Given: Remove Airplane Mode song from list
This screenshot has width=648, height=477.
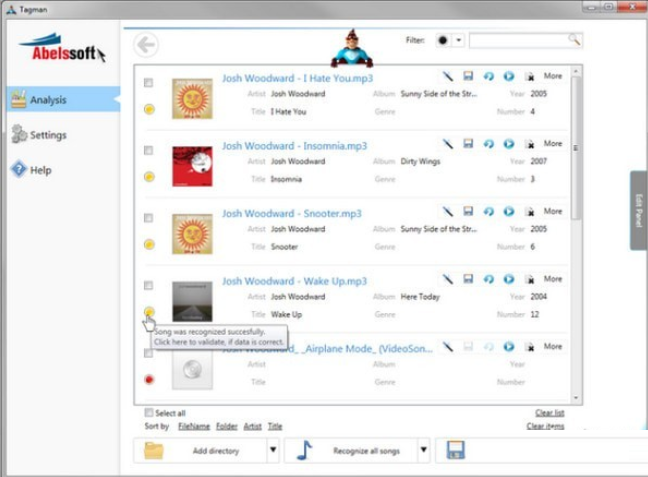Looking at the screenshot, I should 529,347.
